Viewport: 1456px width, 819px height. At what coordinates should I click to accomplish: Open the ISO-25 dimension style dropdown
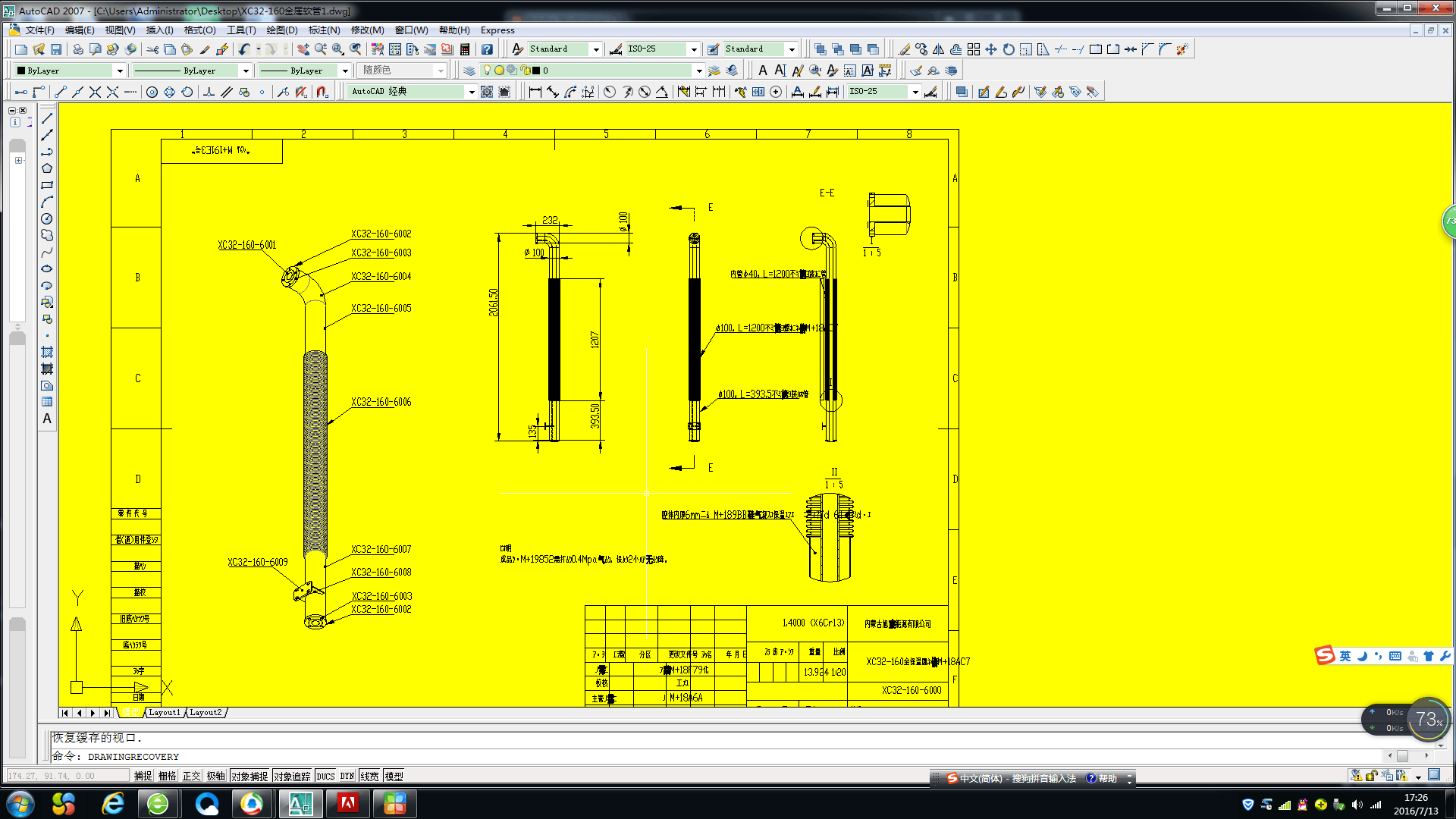click(x=693, y=49)
